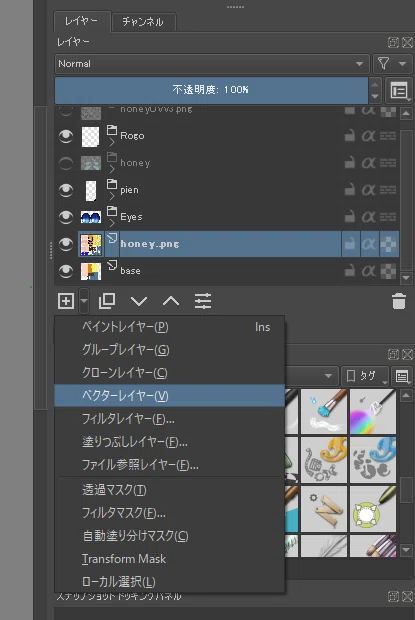Image resolution: width=415 pixels, height=620 pixels.
Task: Expand the Eyes group
Action: click(x=112, y=223)
